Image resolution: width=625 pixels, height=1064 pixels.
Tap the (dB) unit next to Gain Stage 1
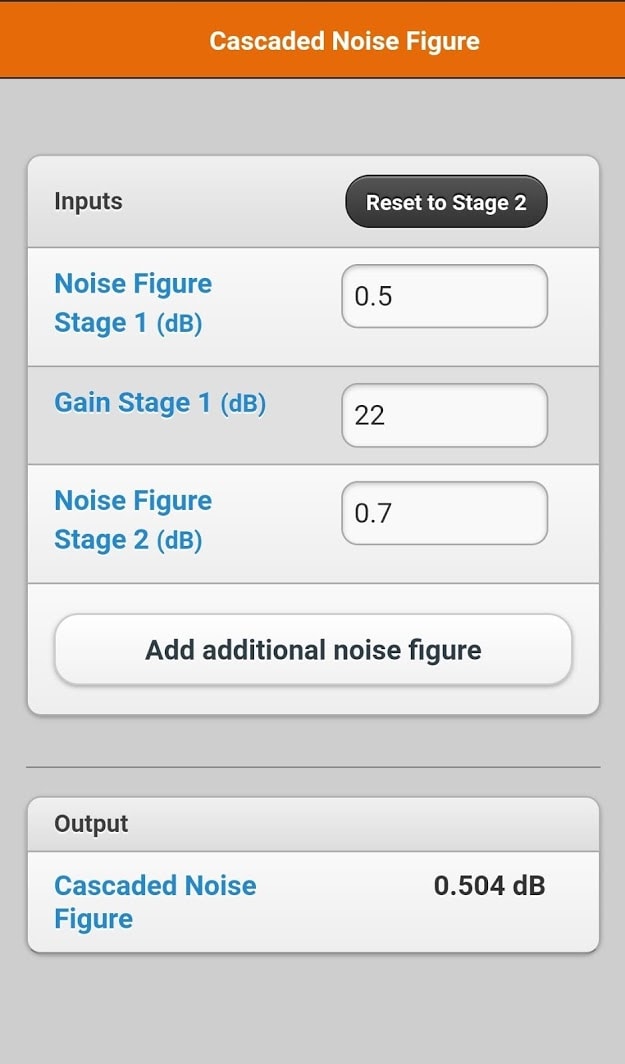(242, 404)
